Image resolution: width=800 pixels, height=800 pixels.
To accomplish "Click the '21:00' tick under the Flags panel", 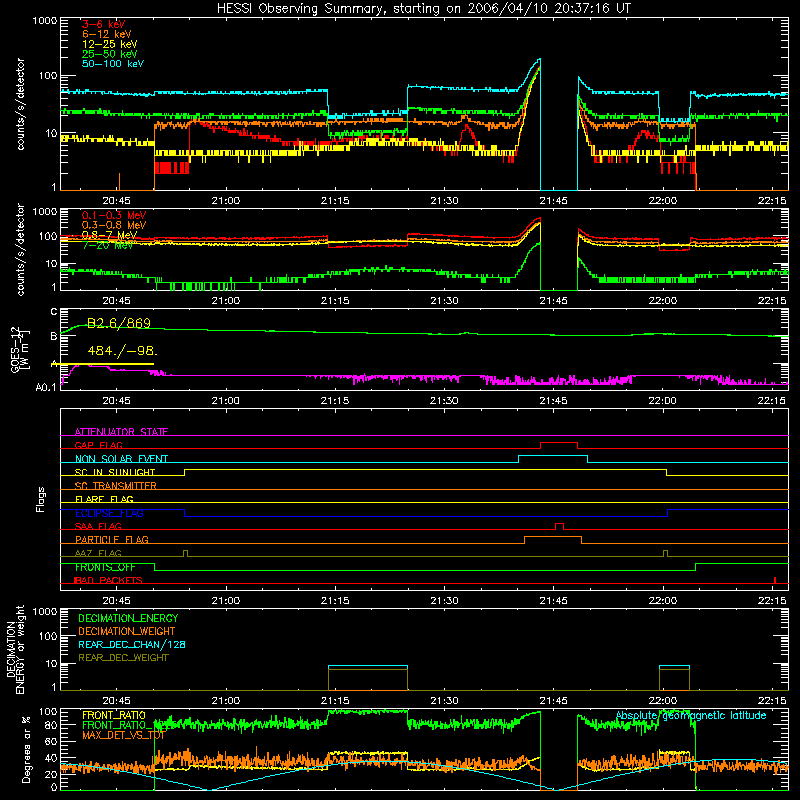I will click(x=226, y=601).
